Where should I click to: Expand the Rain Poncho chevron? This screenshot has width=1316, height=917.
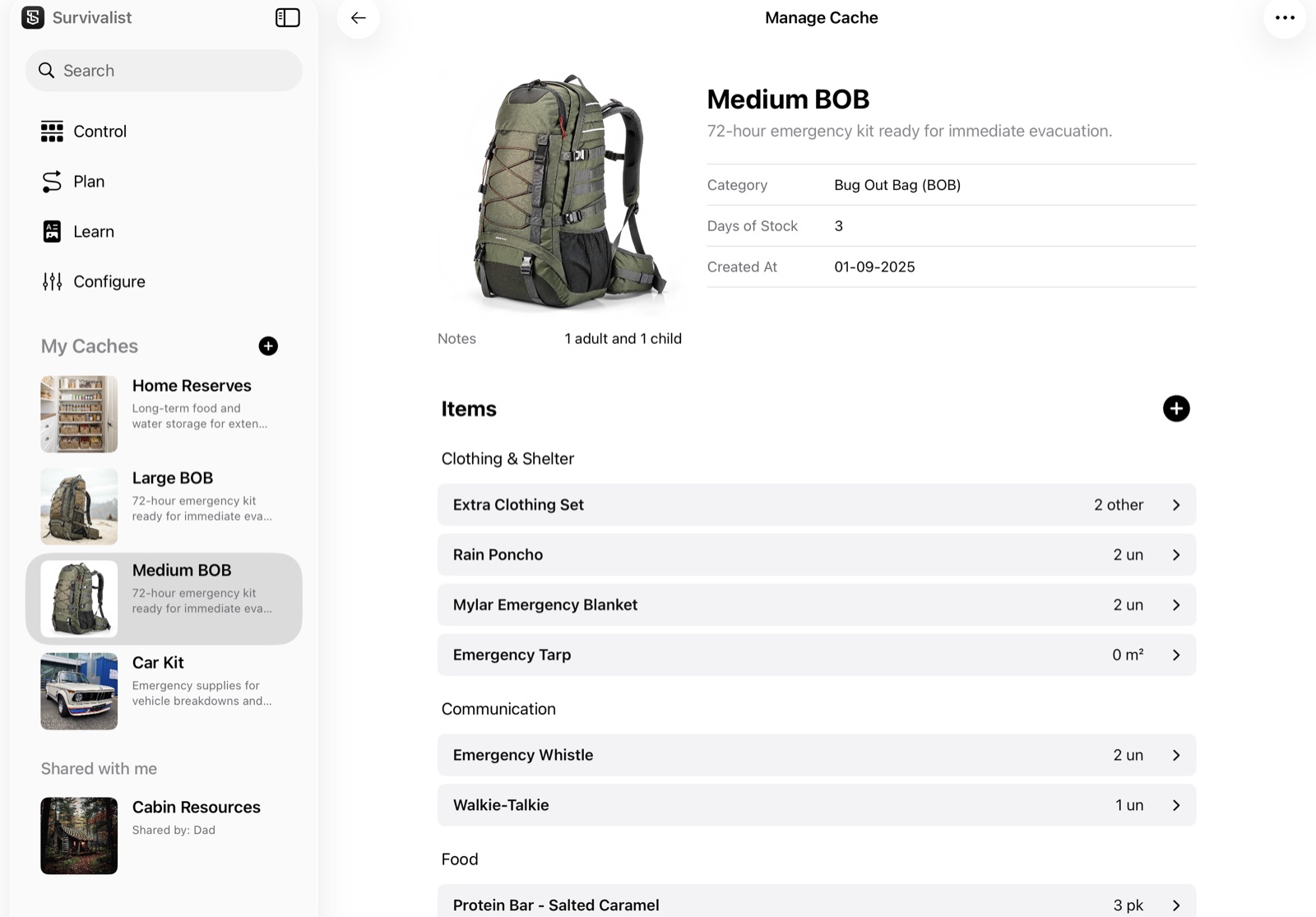[x=1176, y=555]
